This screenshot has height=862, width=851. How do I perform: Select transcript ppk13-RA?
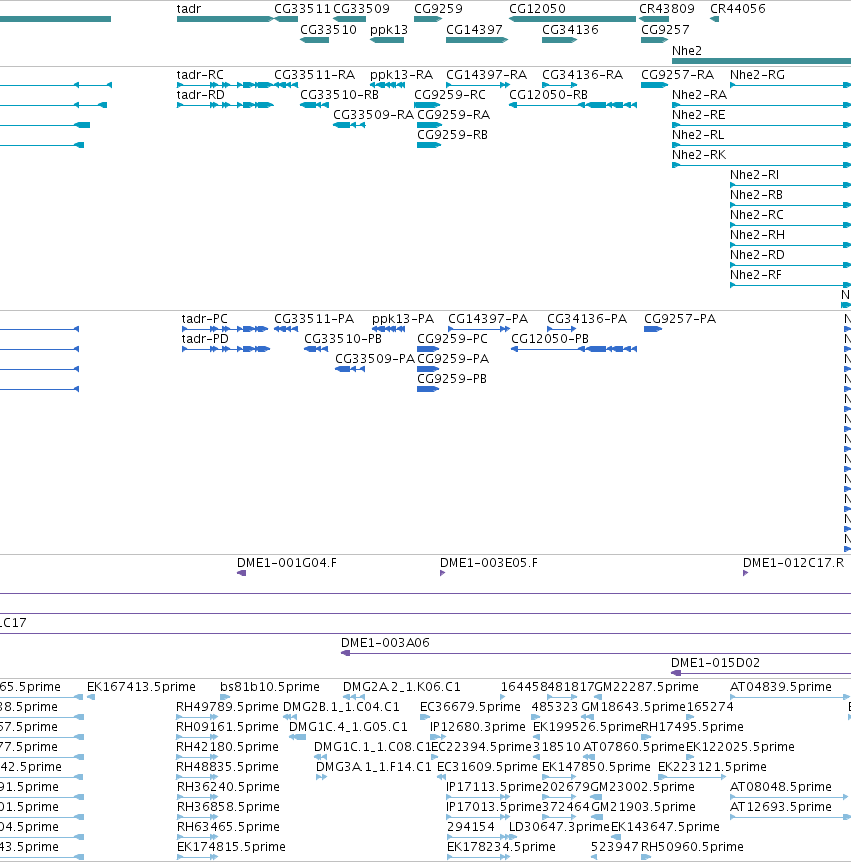point(401,75)
